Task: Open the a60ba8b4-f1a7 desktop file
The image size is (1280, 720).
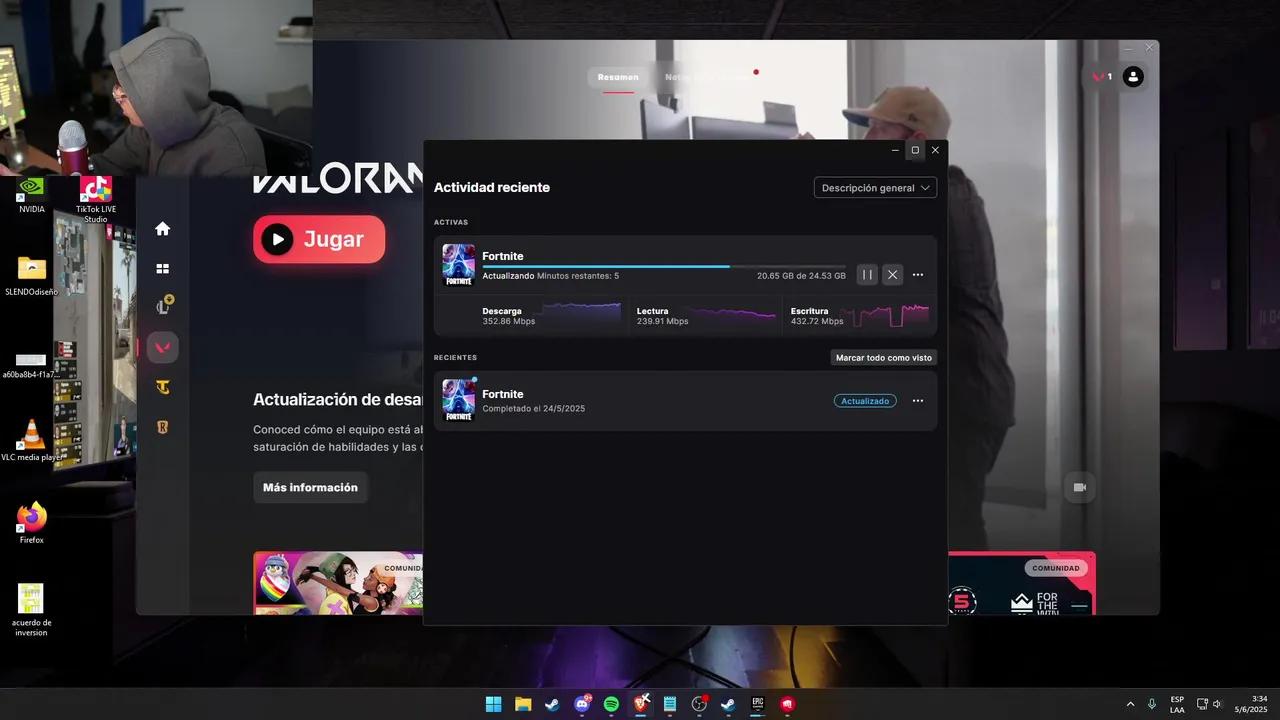Action: coord(31,365)
